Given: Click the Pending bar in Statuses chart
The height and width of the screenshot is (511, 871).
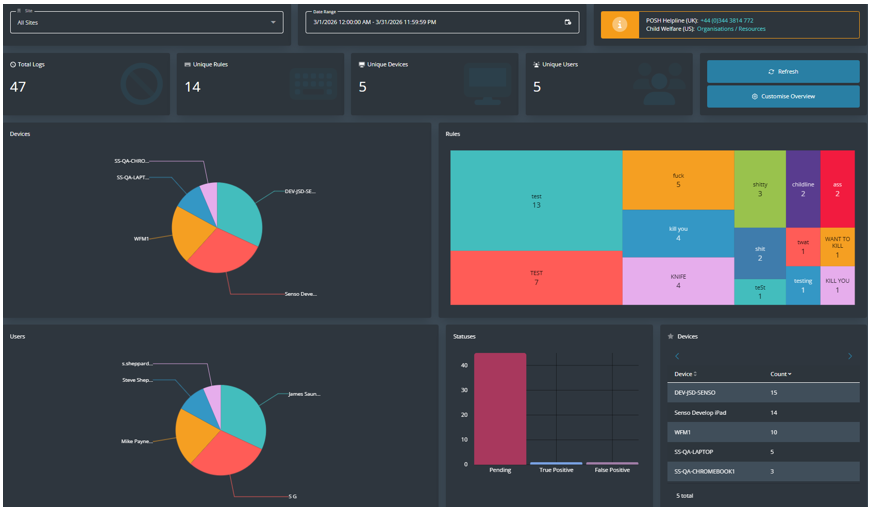Looking at the screenshot, I should tap(500, 408).
